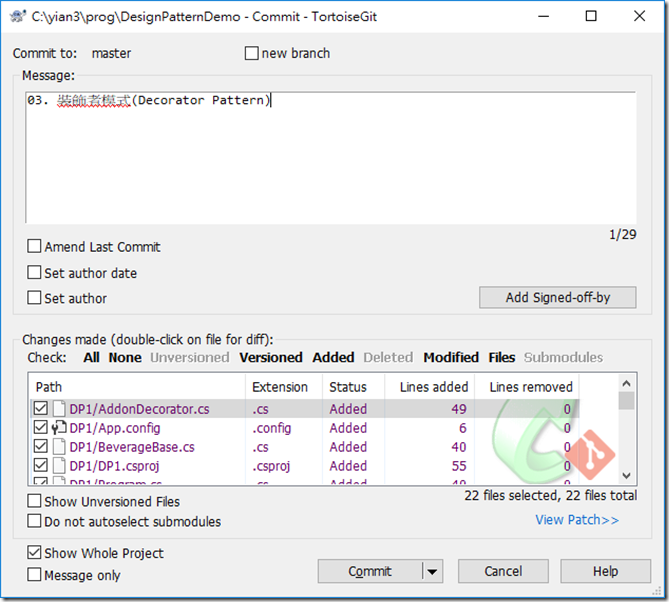Click the master branch name
The image size is (669, 602).
coord(111,53)
